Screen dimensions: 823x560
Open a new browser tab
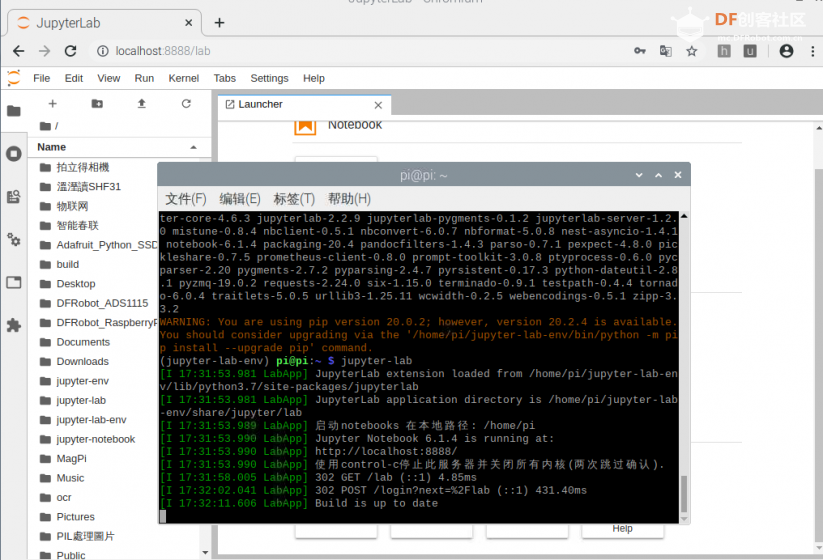point(219,23)
